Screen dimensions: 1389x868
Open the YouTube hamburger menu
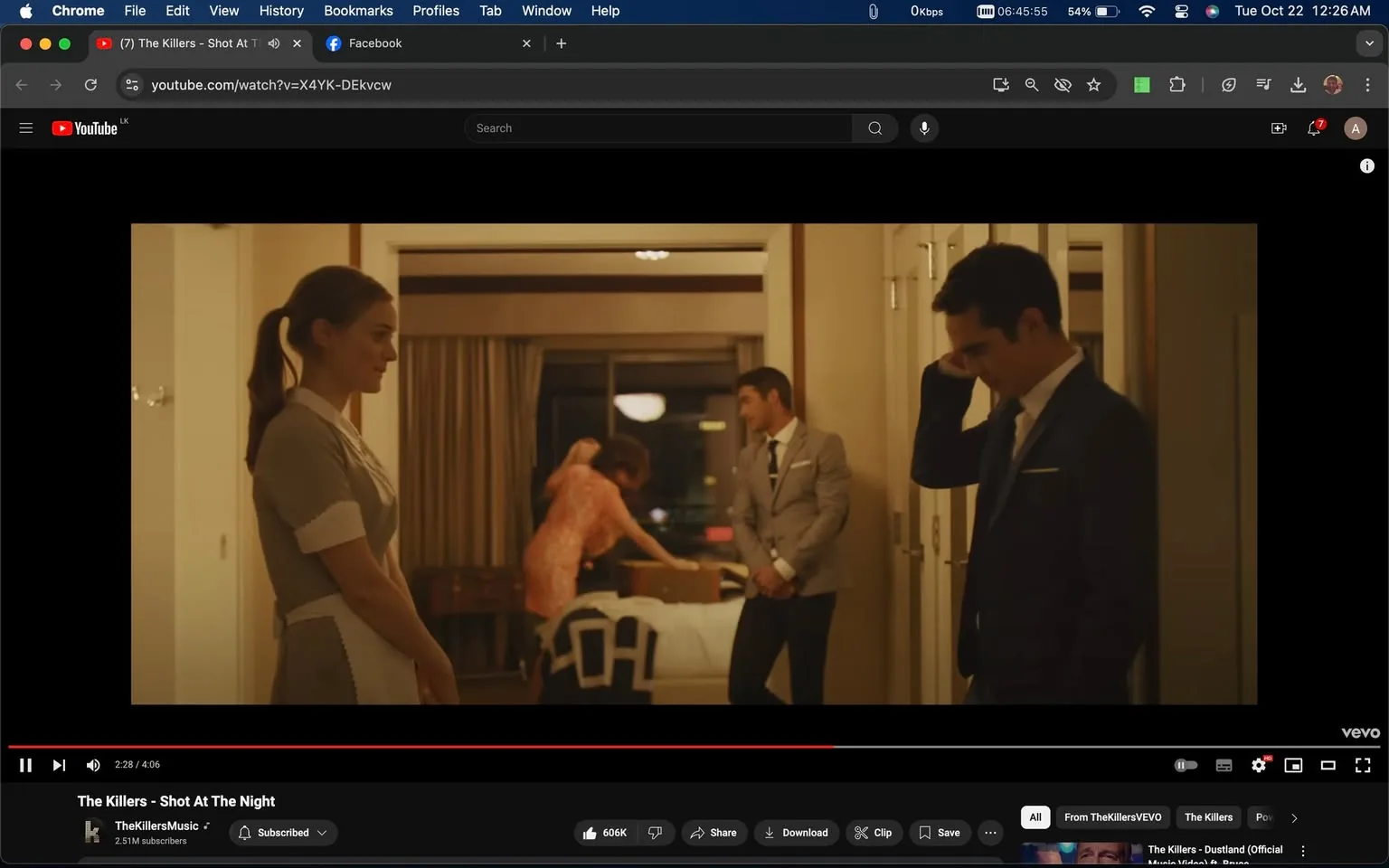pyautogui.click(x=25, y=127)
